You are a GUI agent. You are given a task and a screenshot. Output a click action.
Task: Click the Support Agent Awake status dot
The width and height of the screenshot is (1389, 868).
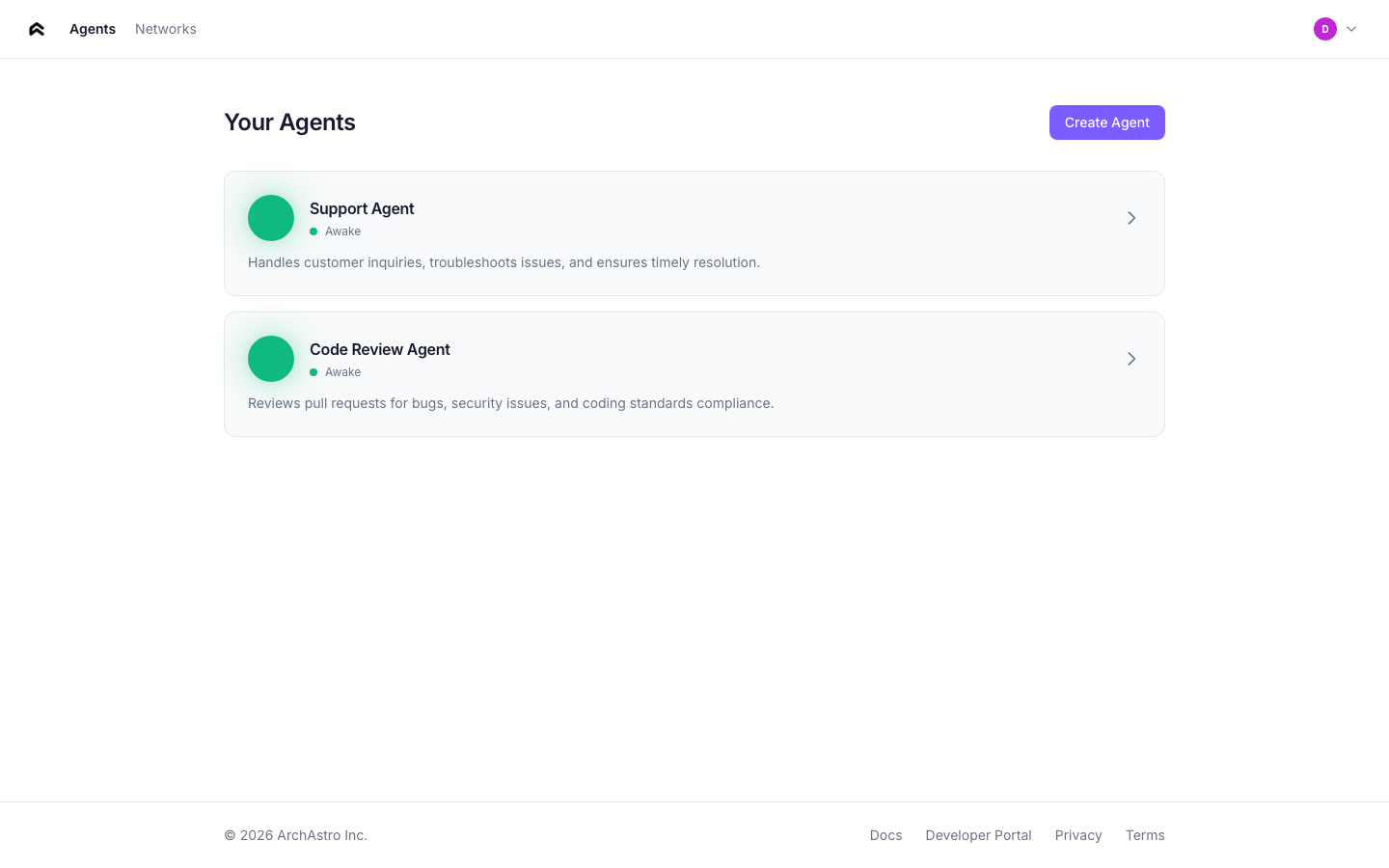(313, 231)
